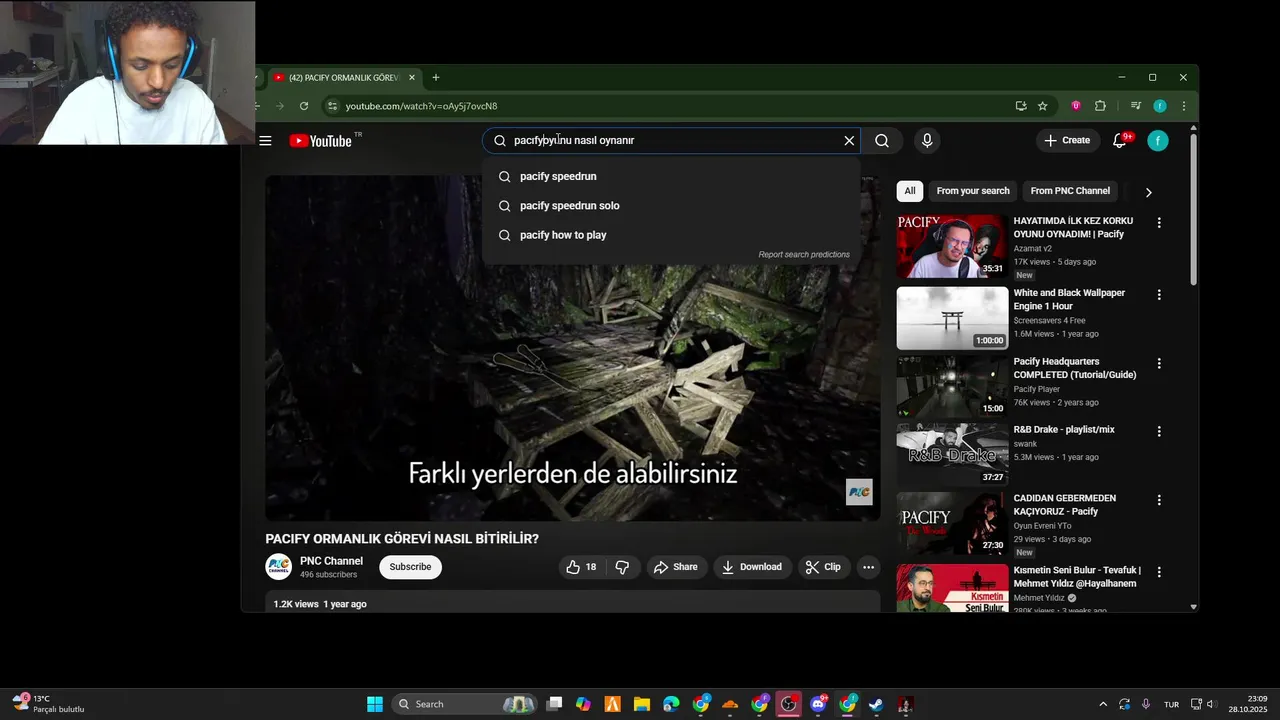This screenshot has height=720, width=1280.
Task: Open Chrome extensions puzzle icon
Action: pyautogui.click(x=1100, y=106)
